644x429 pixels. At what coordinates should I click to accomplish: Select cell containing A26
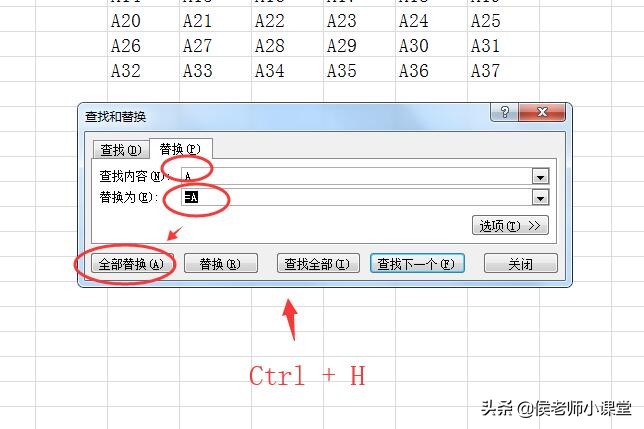pos(143,45)
